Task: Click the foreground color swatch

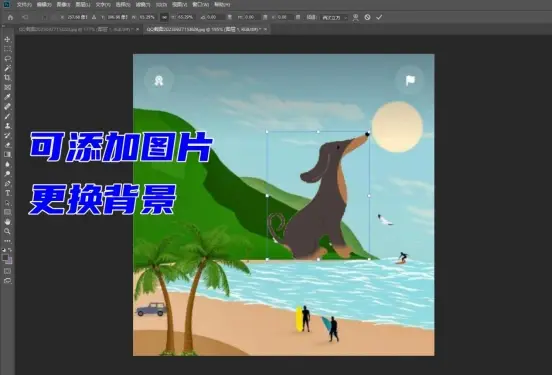Action: (x=5, y=258)
